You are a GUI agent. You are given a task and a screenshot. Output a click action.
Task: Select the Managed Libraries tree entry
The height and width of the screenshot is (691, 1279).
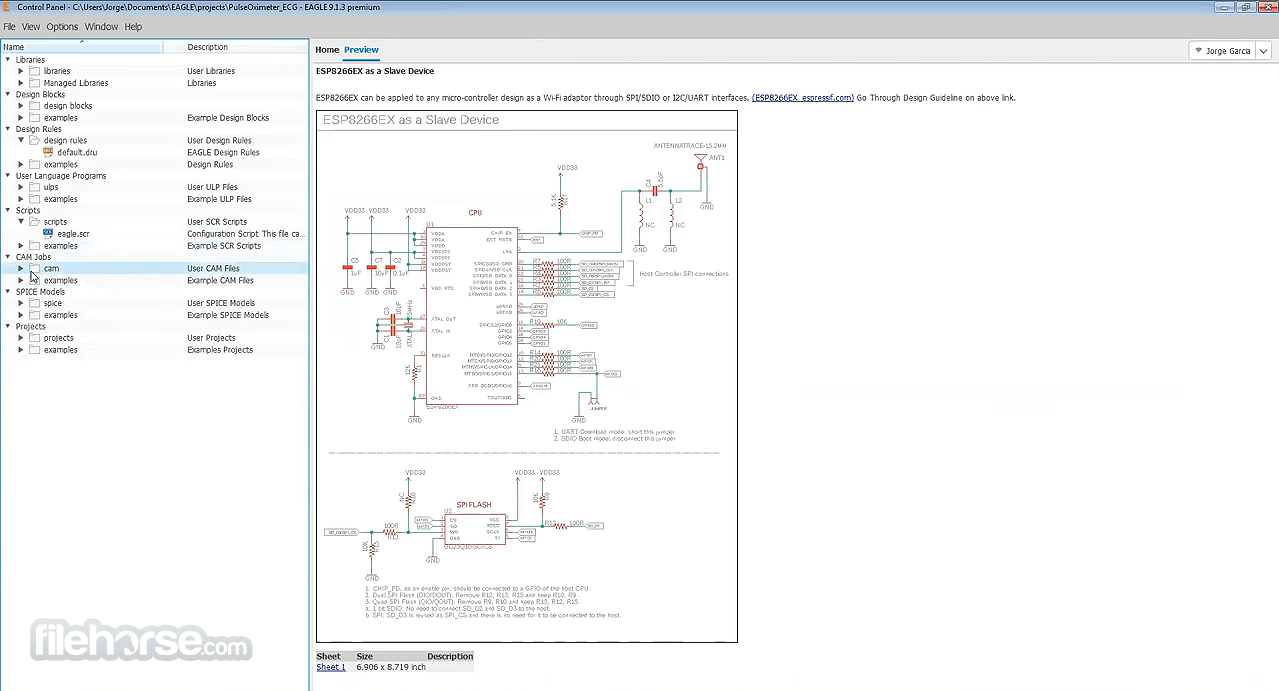(76, 83)
